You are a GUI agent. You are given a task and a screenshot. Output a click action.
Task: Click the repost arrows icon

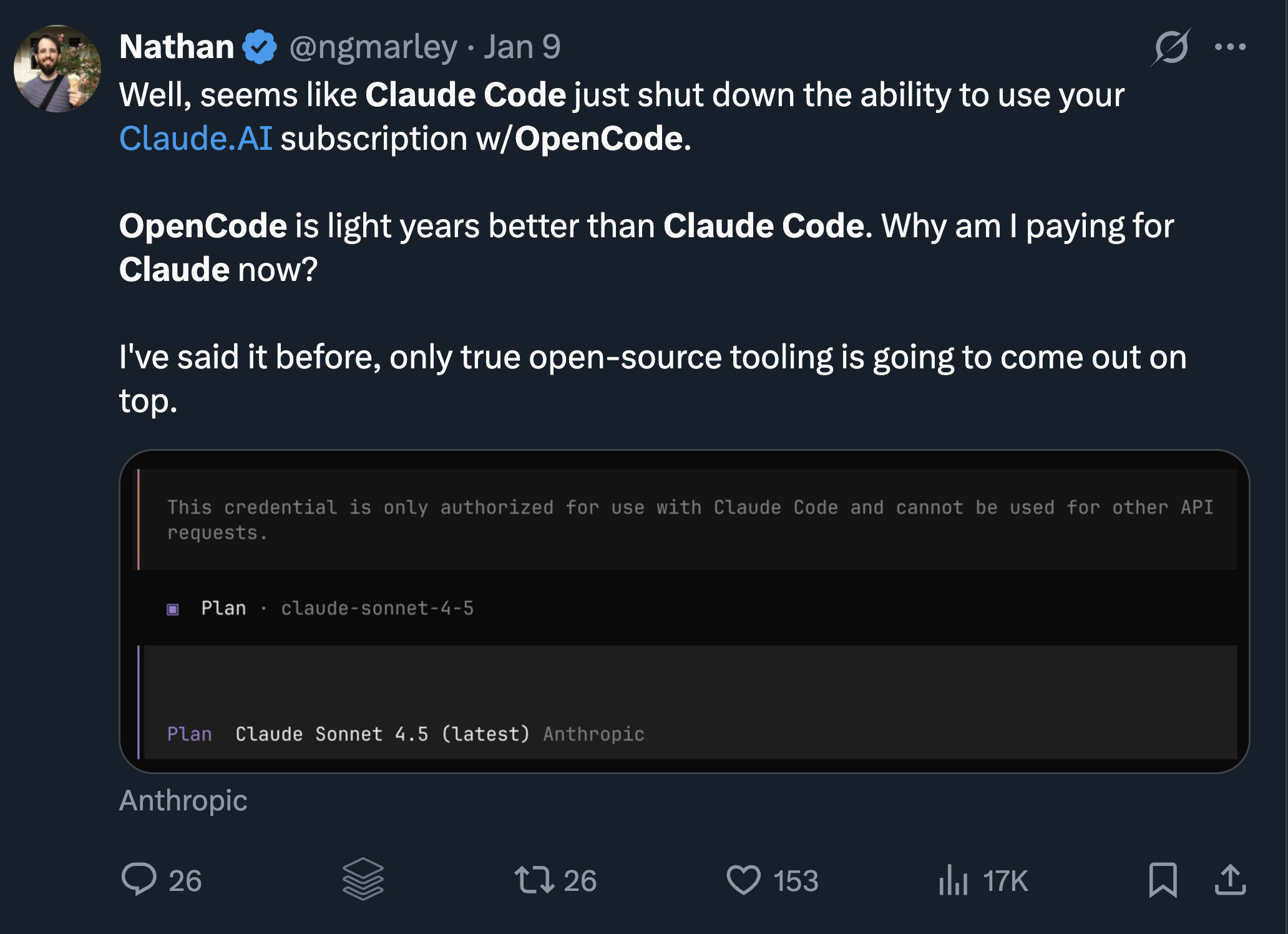[534, 879]
